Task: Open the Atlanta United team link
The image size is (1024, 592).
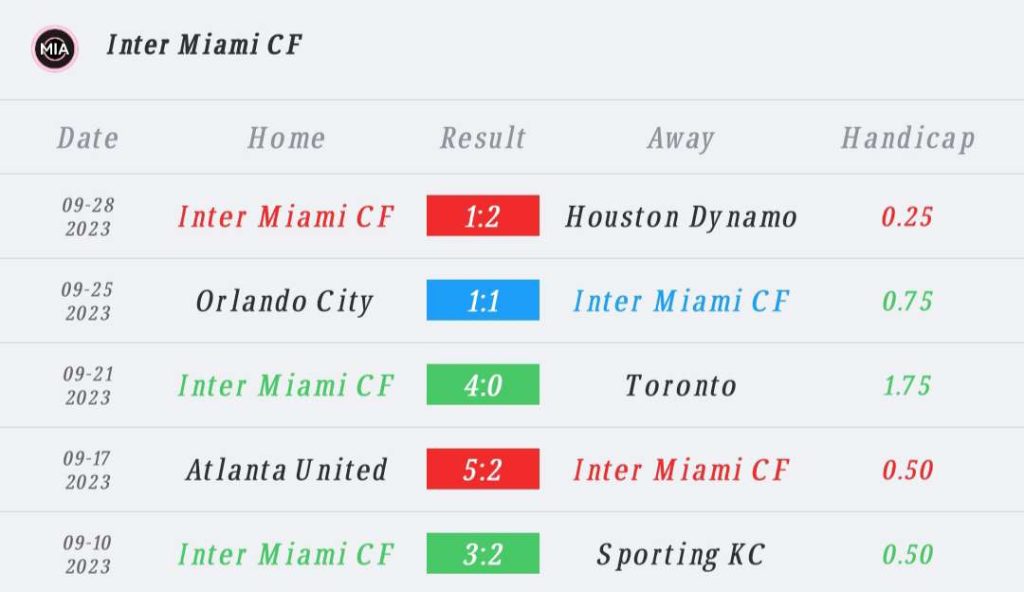Action: (x=286, y=469)
